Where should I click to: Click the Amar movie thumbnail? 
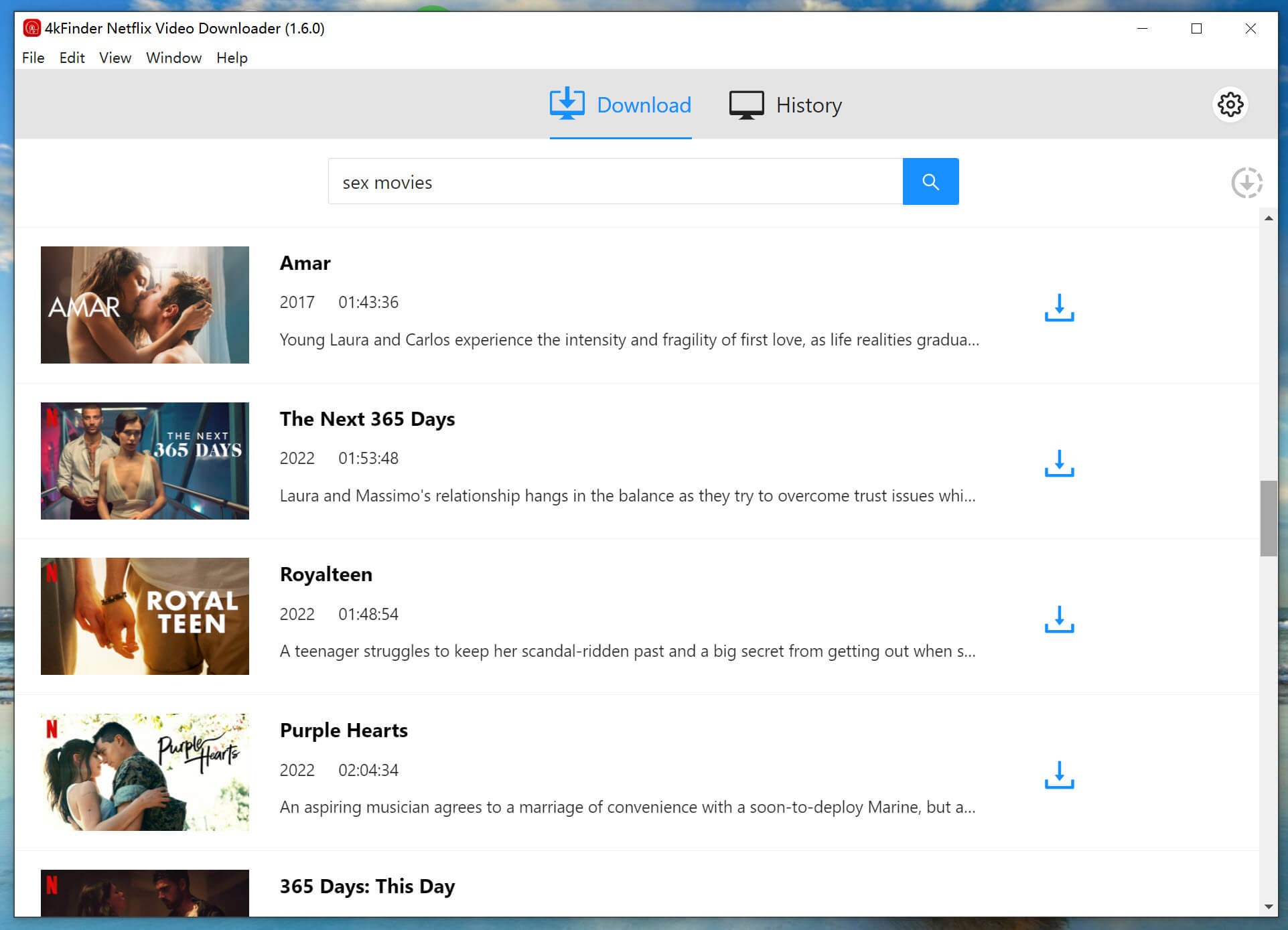point(144,304)
